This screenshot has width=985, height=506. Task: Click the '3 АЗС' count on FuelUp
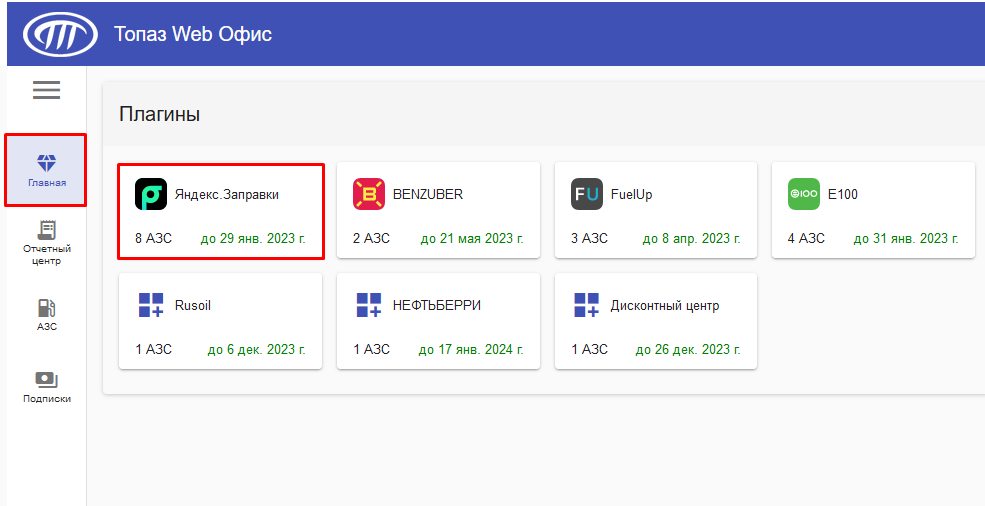click(589, 239)
